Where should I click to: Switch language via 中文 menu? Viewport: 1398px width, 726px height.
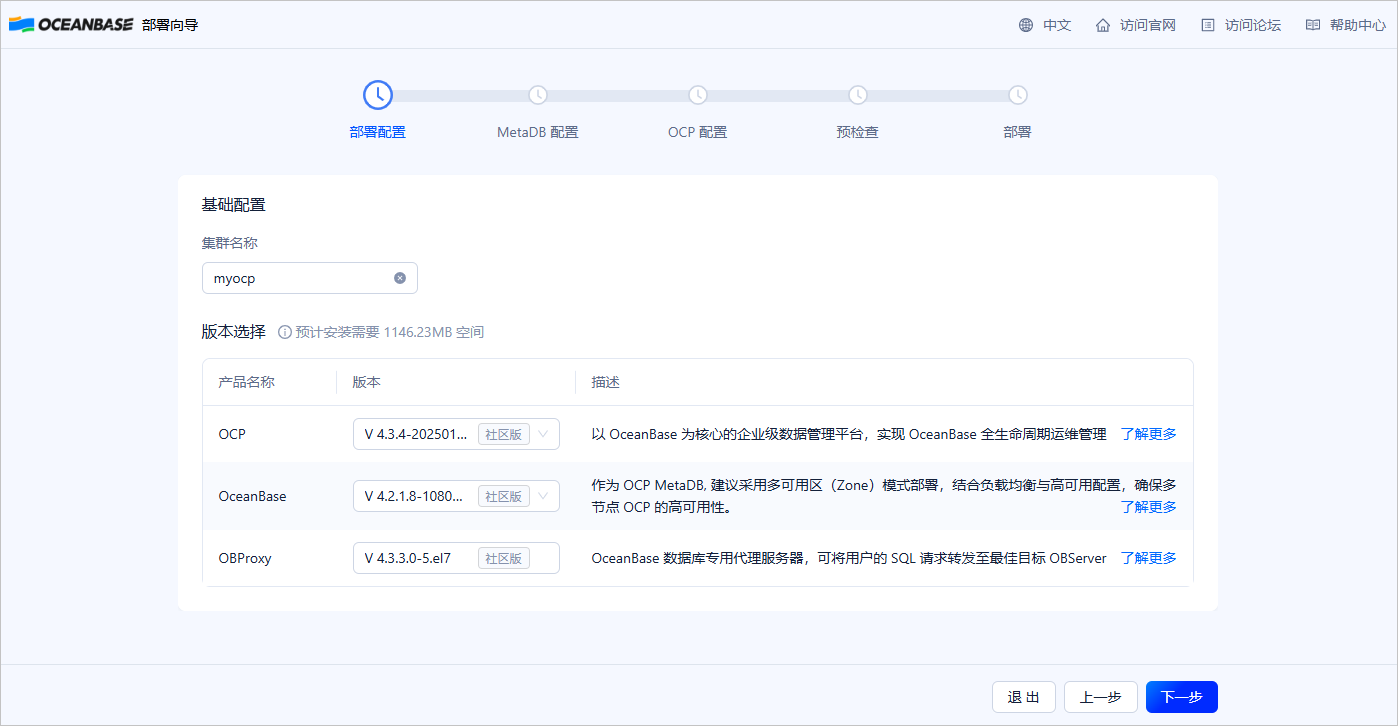pyautogui.click(x=1057, y=25)
